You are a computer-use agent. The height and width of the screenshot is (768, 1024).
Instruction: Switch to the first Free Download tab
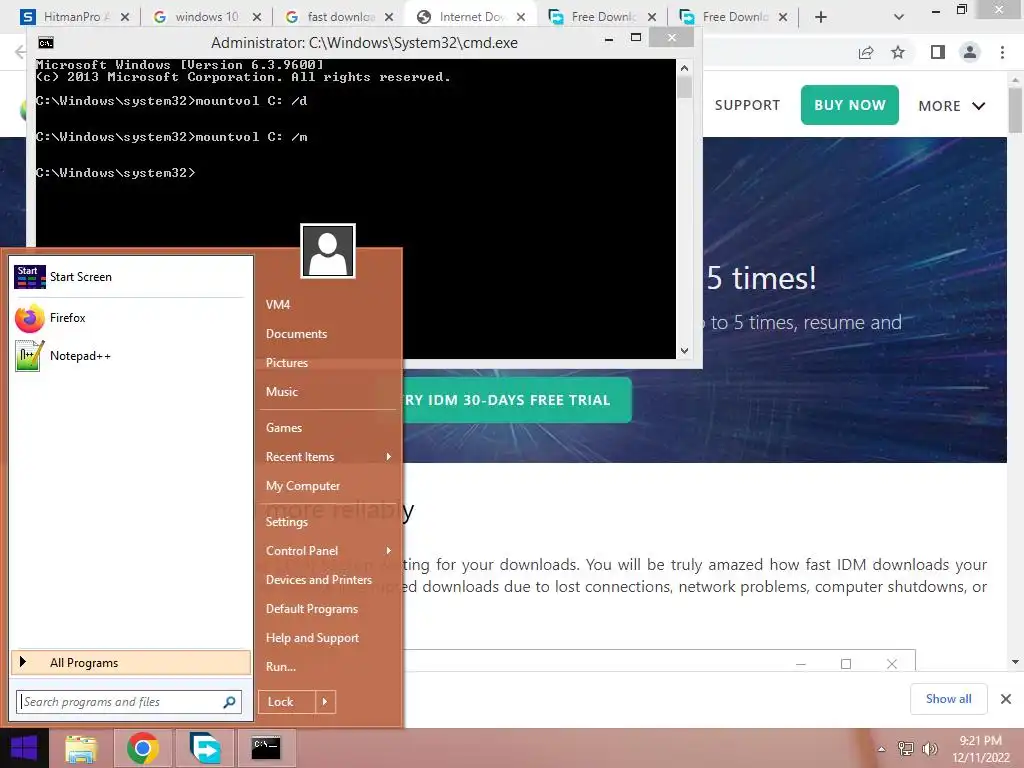602,17
